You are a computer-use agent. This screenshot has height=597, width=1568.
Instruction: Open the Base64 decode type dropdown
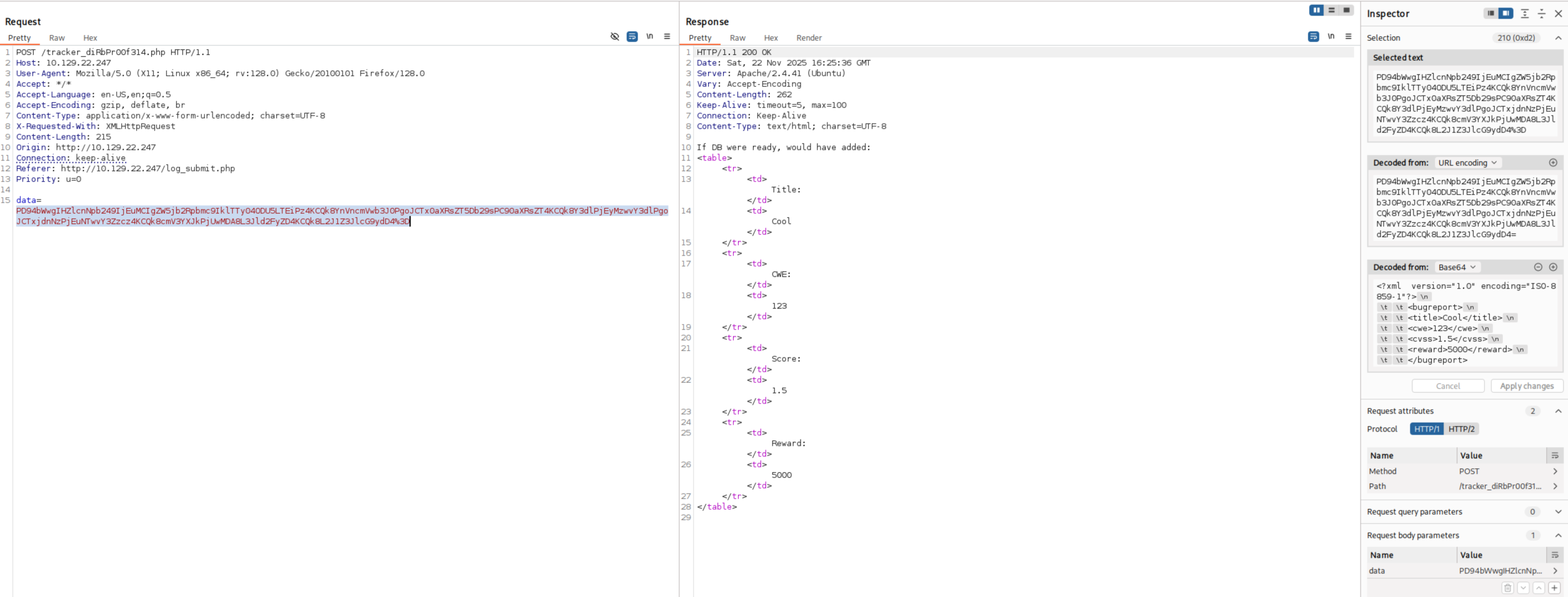pos(1456,267)
